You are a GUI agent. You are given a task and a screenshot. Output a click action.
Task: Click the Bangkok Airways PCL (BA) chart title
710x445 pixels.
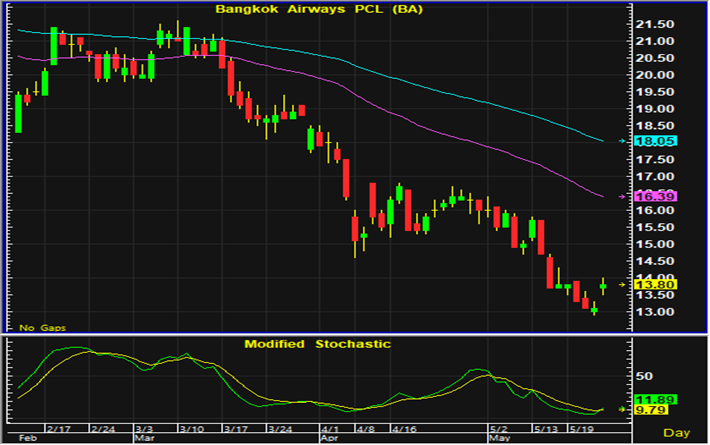coord(319,9)
